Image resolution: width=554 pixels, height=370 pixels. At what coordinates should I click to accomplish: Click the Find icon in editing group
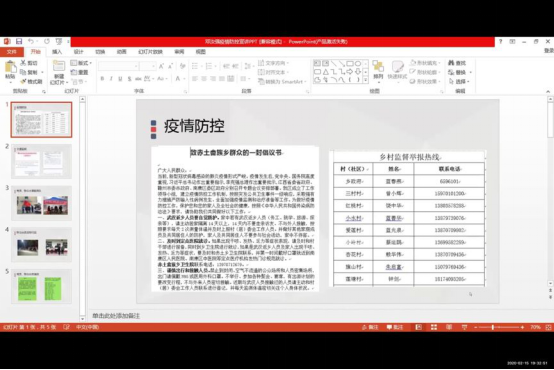[457, 63]
